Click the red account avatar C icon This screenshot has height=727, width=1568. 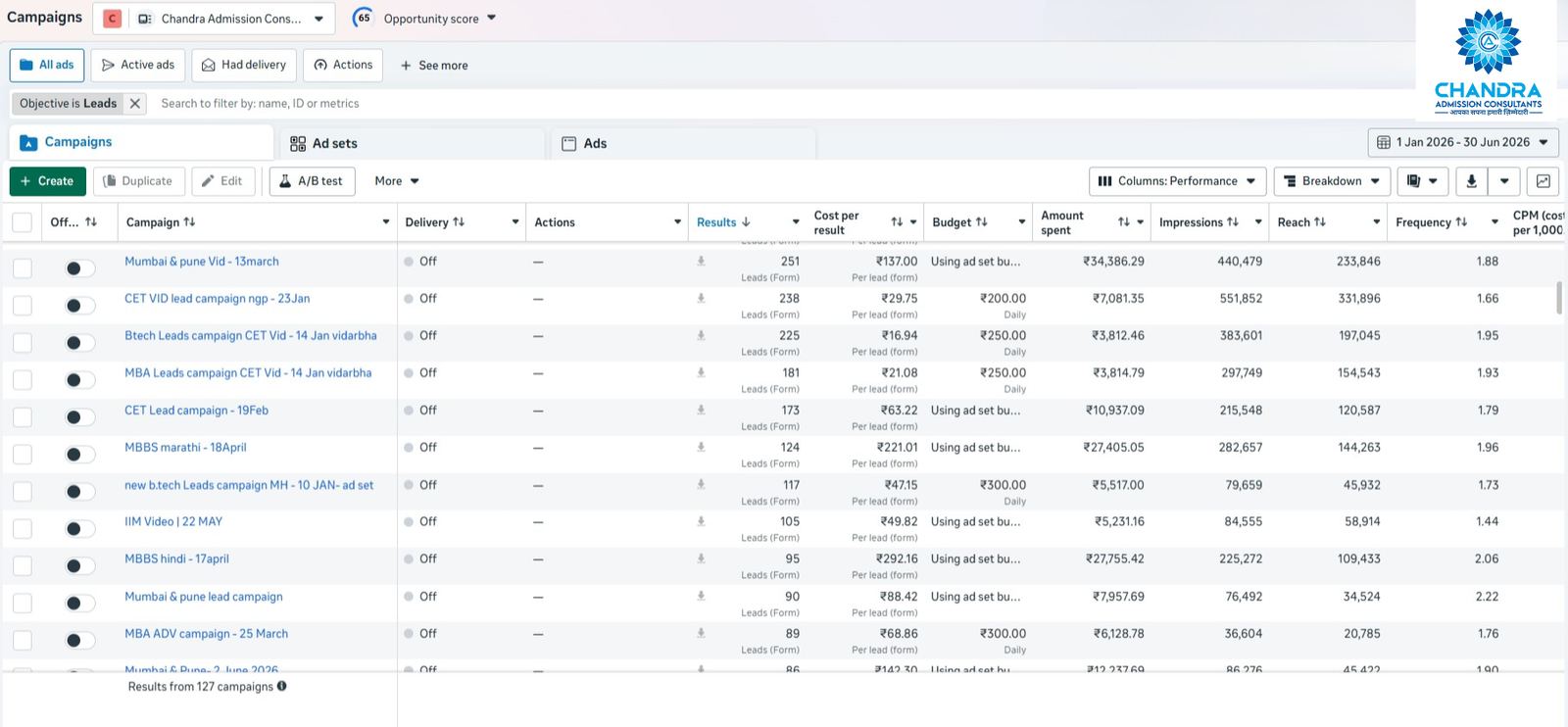(x=113, y=19)
